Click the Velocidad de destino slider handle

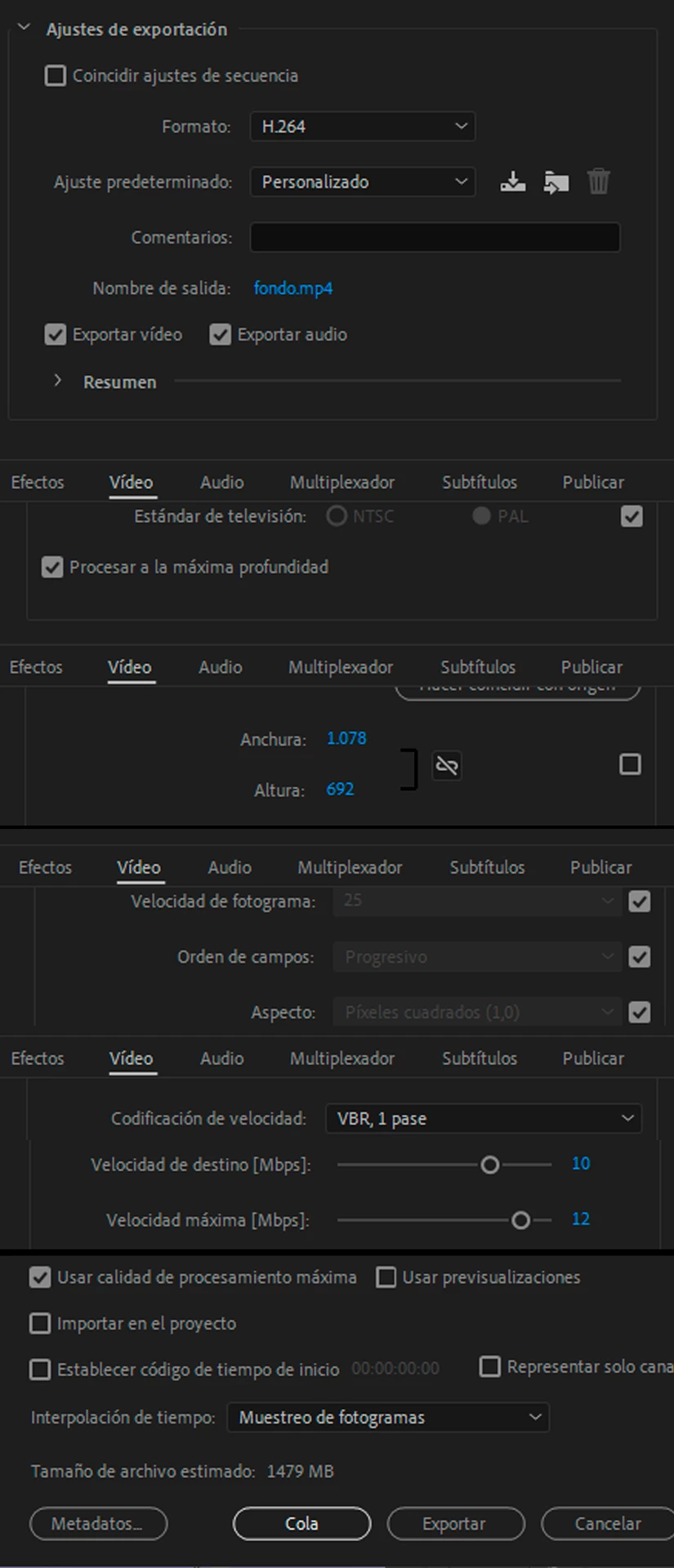click(489, 1165)
